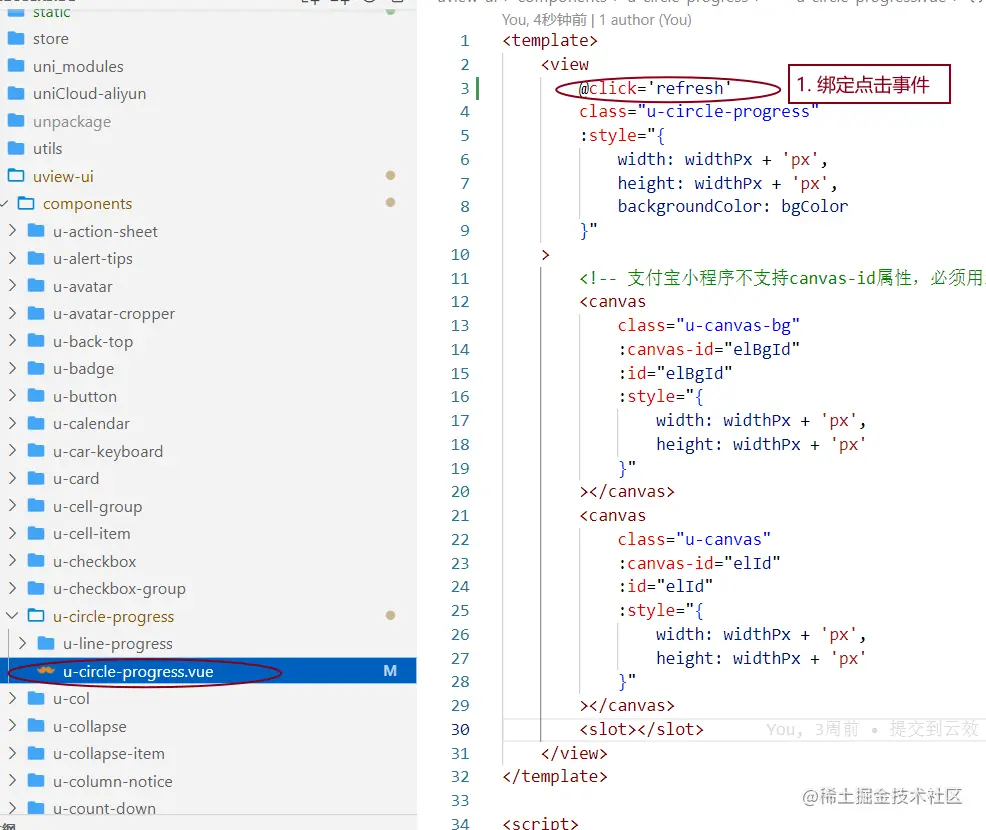This screenshot has height=830, width=986.
Task: Click the u-checkbox-group folder icon
Action: coord(36,588)
